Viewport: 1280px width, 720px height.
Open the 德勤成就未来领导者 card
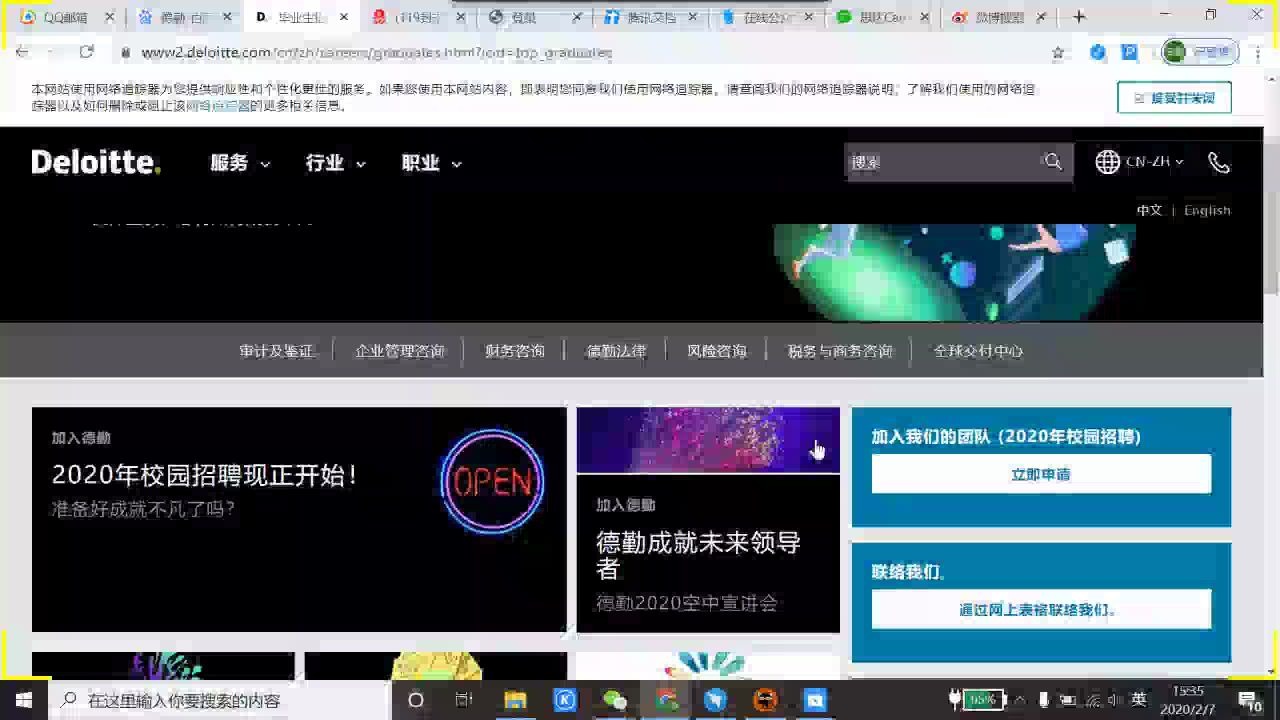(708, 519)
